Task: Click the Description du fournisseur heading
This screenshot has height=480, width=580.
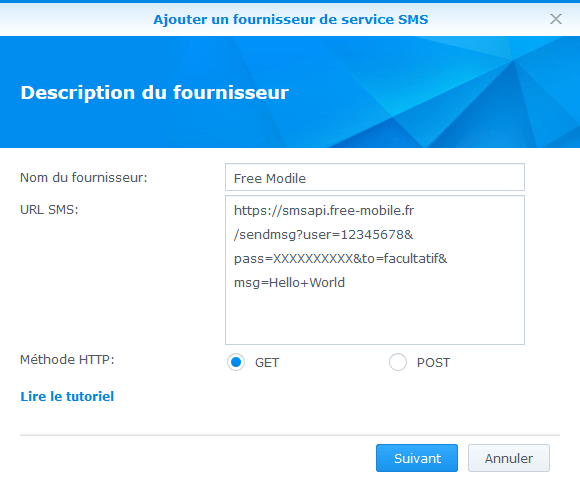Action: point(155,92)
